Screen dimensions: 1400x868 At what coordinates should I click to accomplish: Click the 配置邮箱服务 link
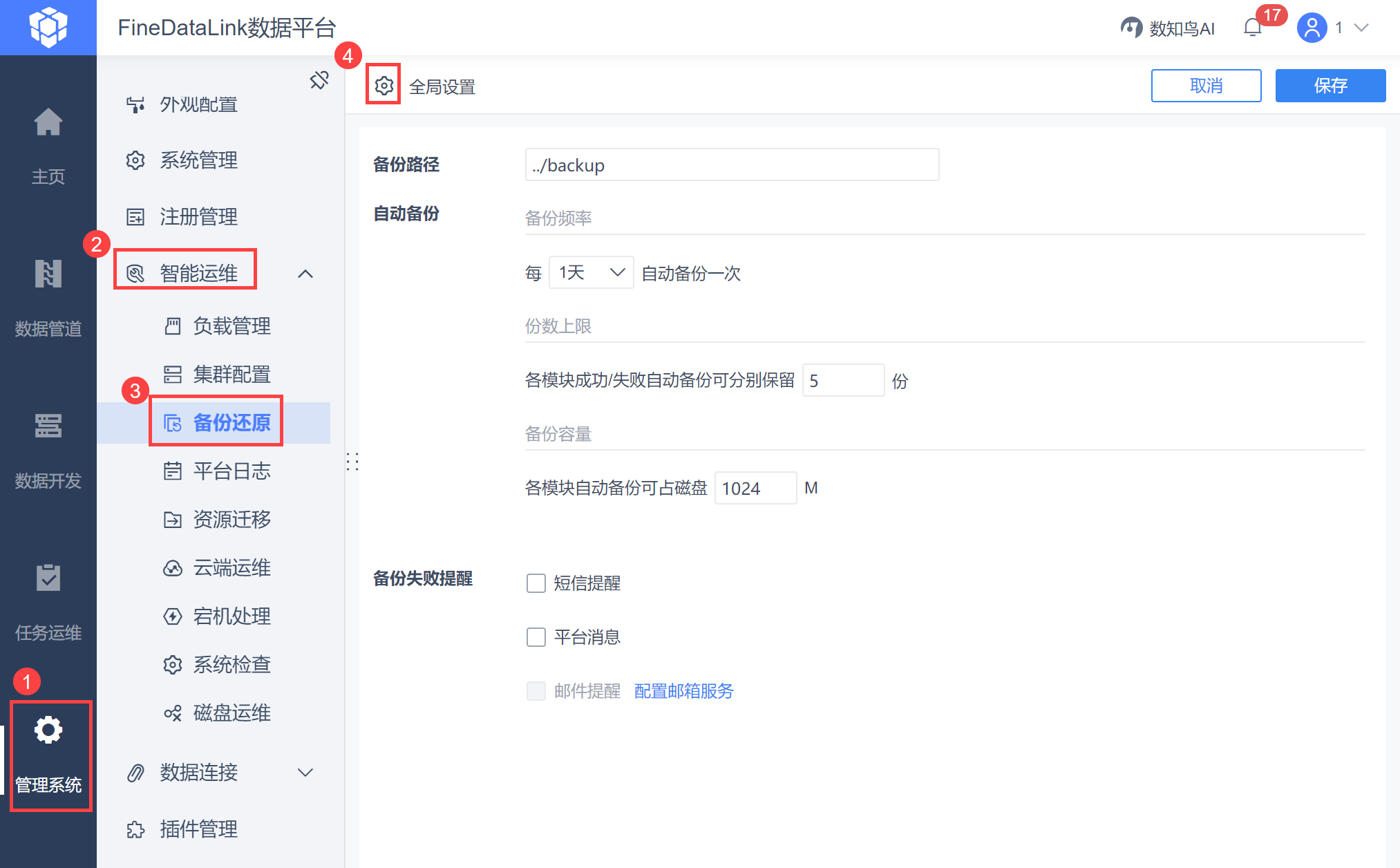[683, 691]
